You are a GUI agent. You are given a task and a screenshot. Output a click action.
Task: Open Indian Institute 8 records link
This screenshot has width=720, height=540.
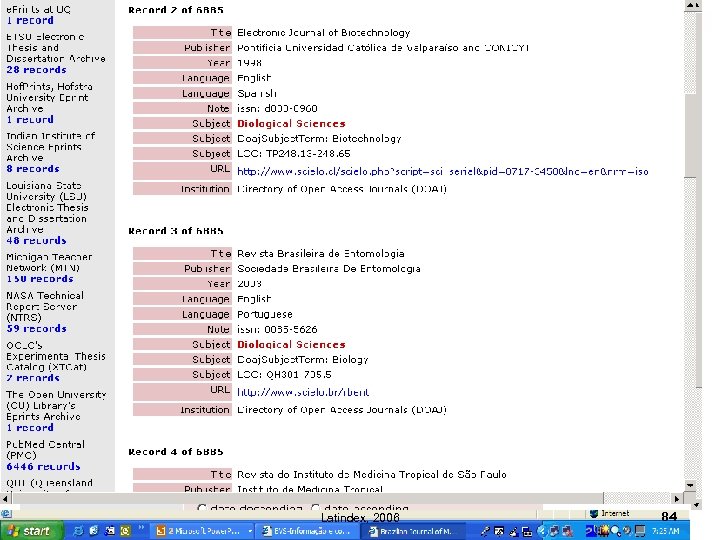[x=33, y=169]
